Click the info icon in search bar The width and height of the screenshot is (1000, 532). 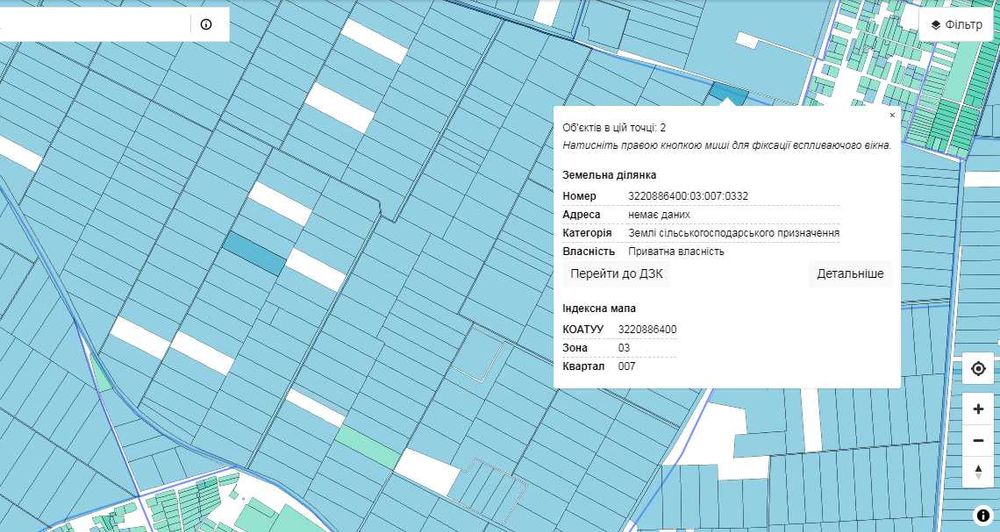coord(206,24)
